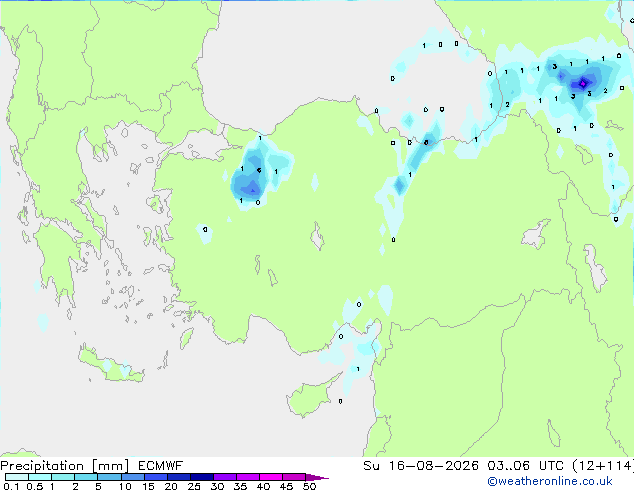This screenshot has width=634, height=490.
Task: Click the '25' legend scale value
Action: 194,486
